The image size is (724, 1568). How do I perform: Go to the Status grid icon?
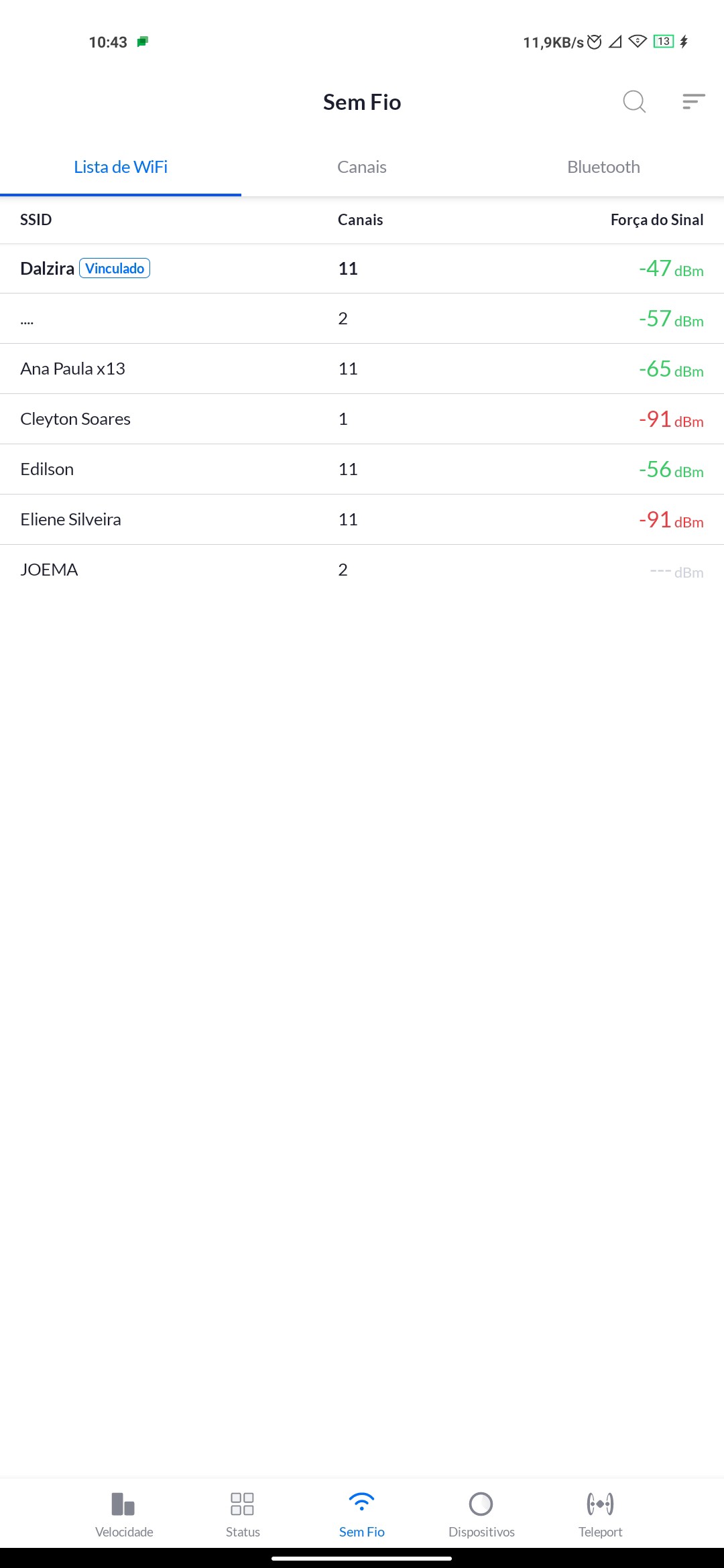click(242, 1504)
